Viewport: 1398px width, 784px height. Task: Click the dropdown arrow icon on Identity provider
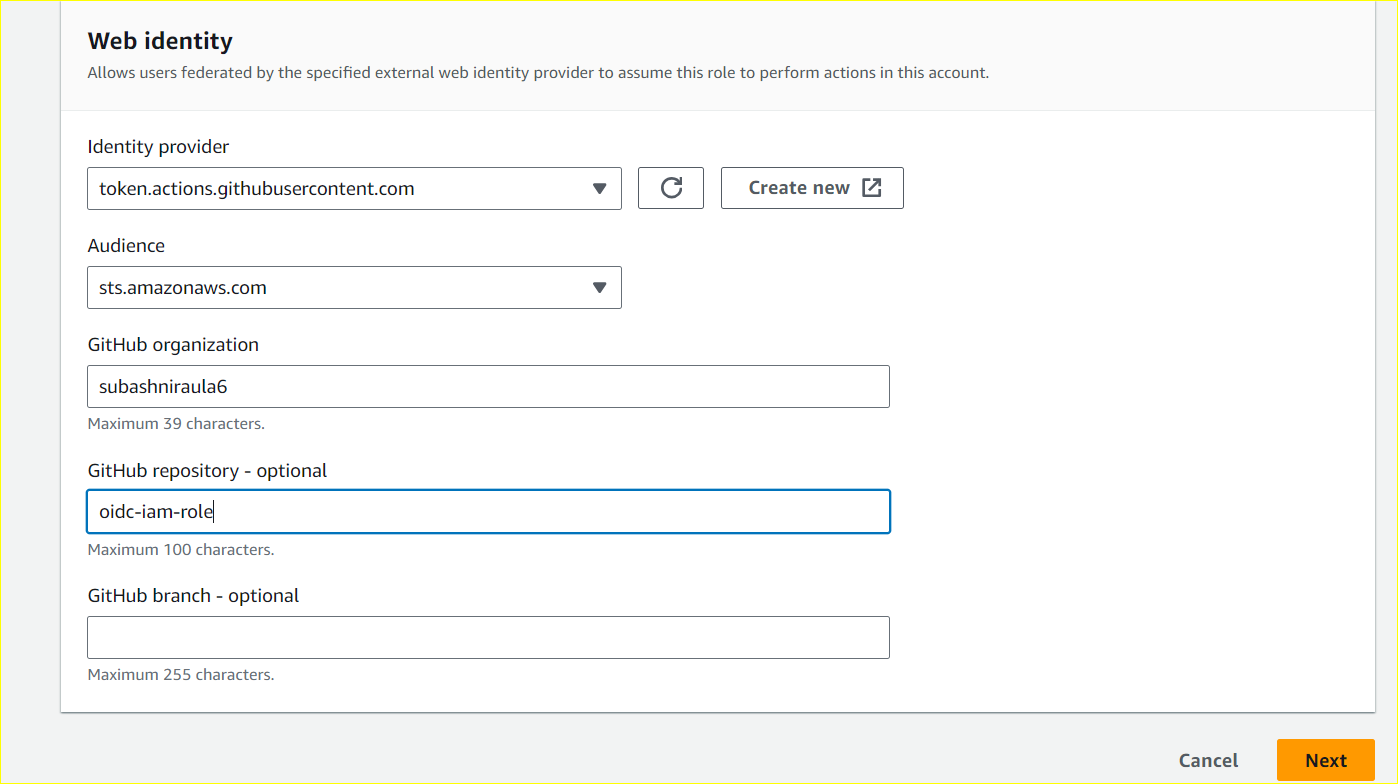600,188
